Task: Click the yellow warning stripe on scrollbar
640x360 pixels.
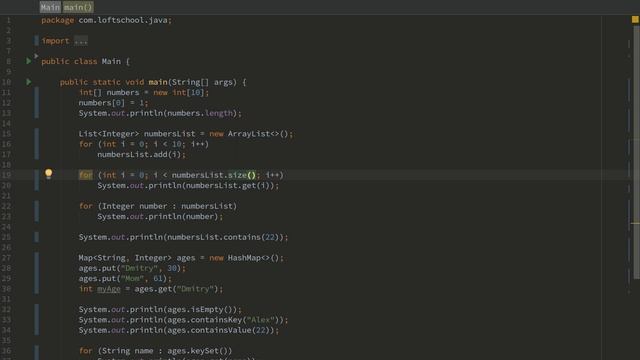Action: coord(635,223)
